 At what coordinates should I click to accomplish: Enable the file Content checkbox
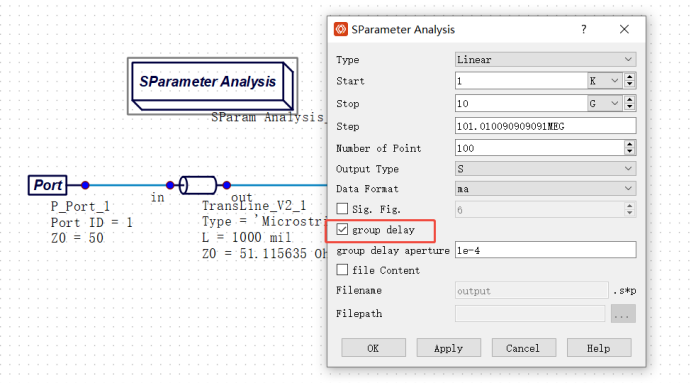click(342, 270)
